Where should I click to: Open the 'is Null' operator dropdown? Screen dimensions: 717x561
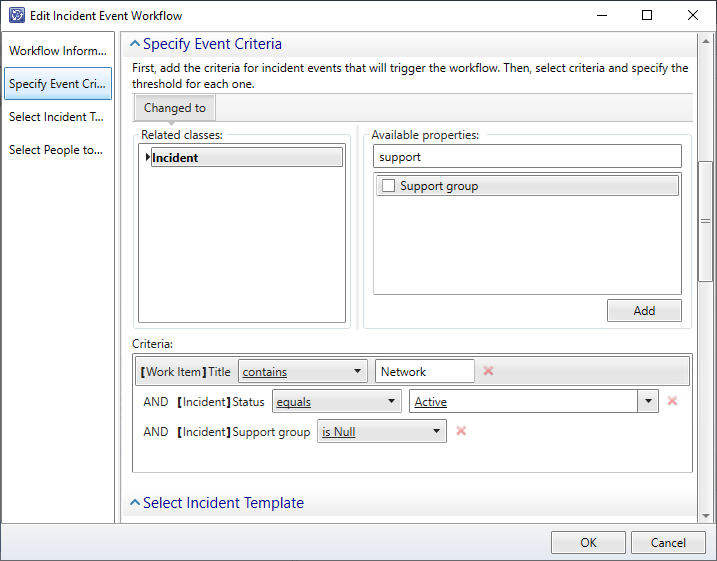(x=381, y=432)
